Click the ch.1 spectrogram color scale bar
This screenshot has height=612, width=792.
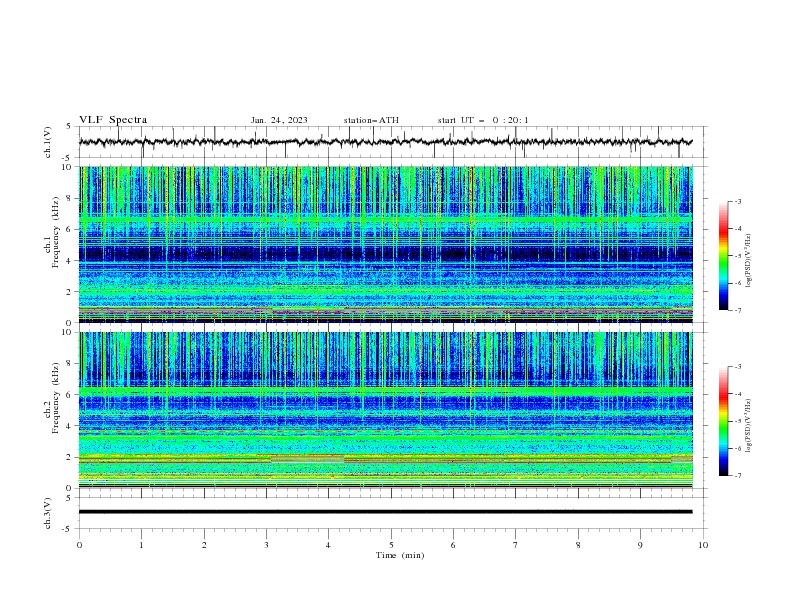(723, 256)
